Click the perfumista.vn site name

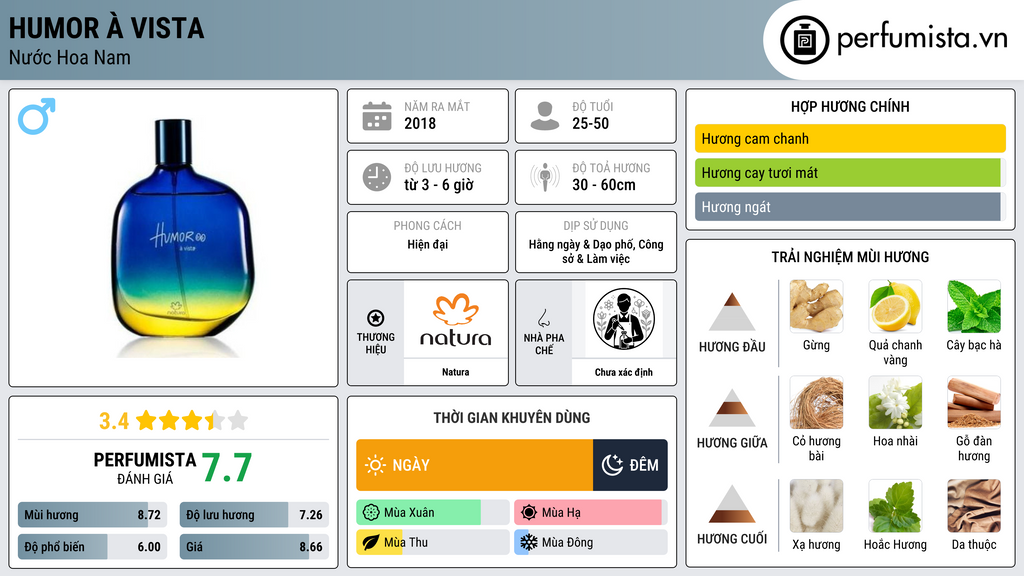click(922, 39)
